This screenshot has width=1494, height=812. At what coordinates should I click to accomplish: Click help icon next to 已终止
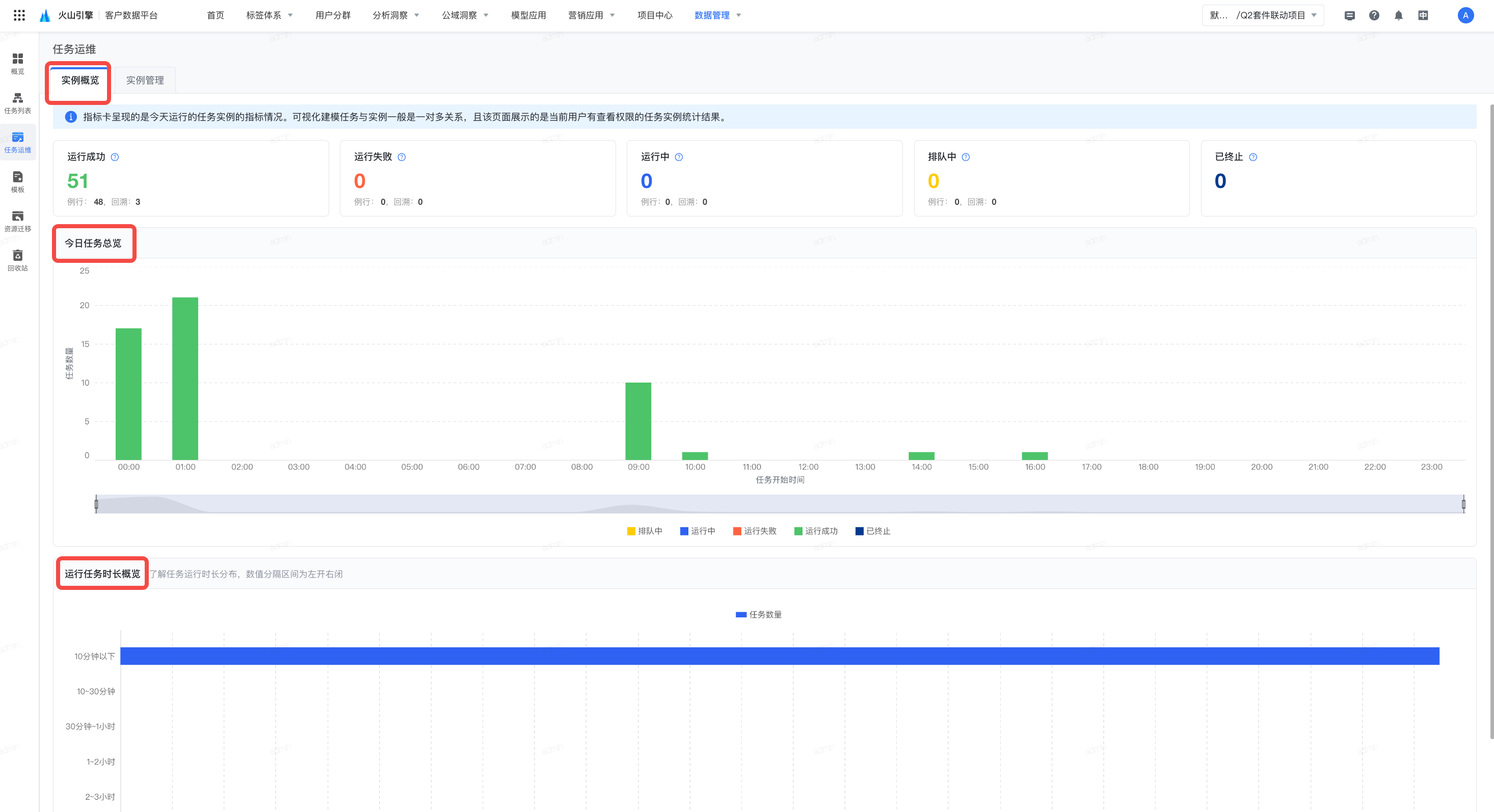(1253, 157)
